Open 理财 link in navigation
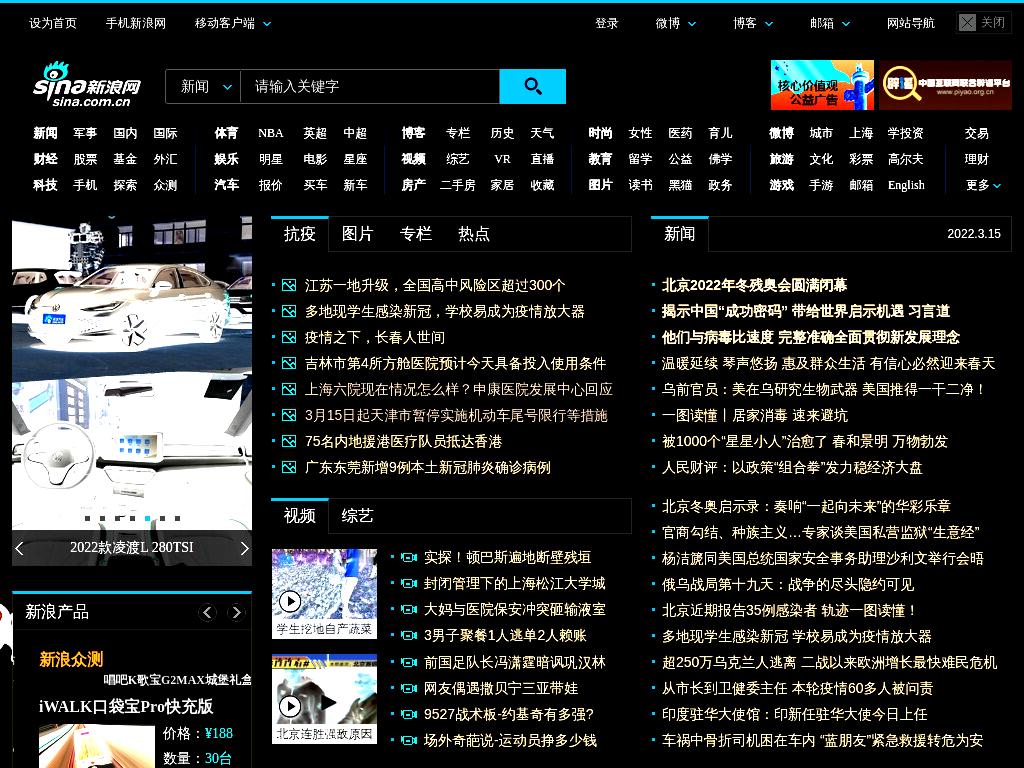This screenshot has height=768, width=1024. tap(976, 159)
